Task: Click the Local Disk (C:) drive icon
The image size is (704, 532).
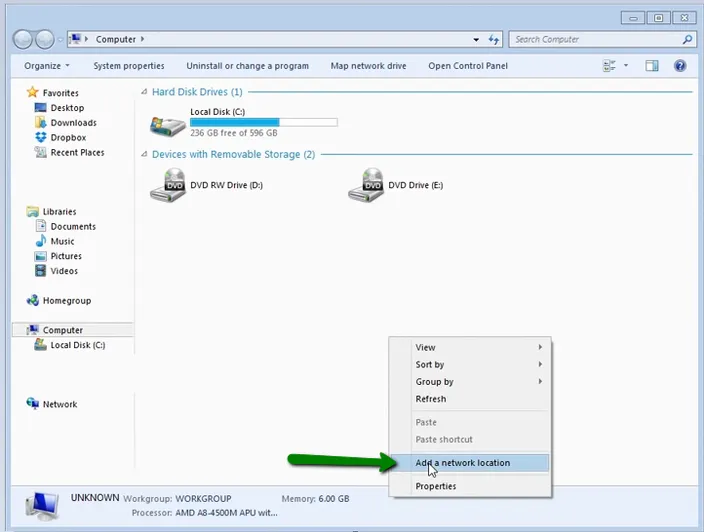Action: click(x=167, y=125)
